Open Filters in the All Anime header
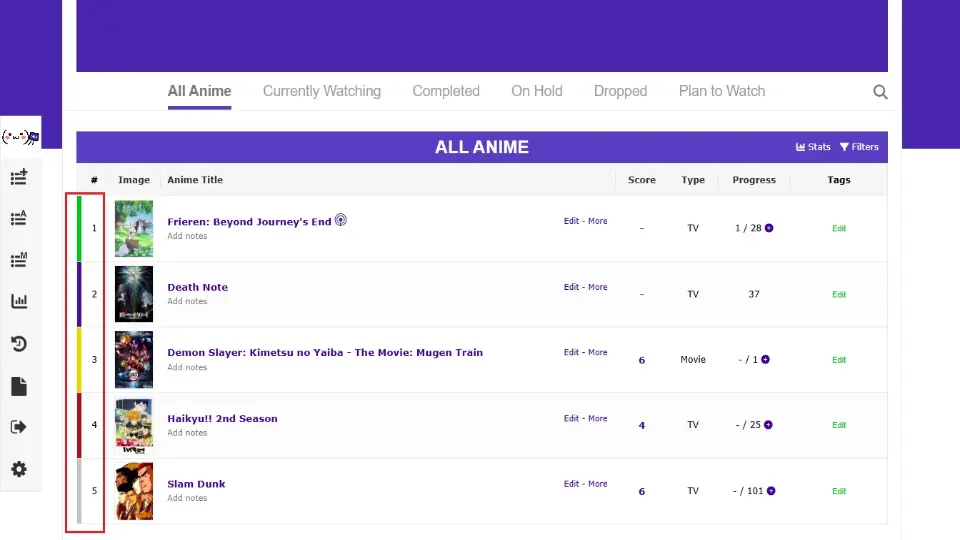 859,147
